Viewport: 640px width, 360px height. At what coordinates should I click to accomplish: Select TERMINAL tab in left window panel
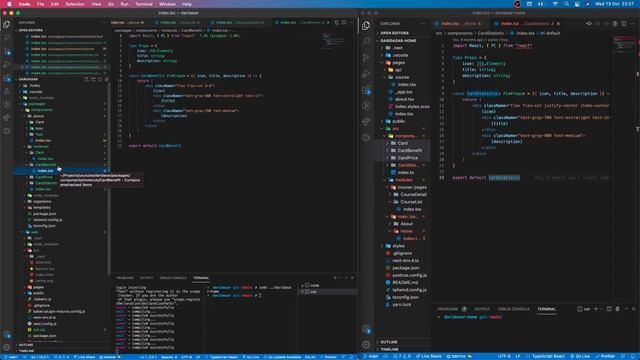200,278
